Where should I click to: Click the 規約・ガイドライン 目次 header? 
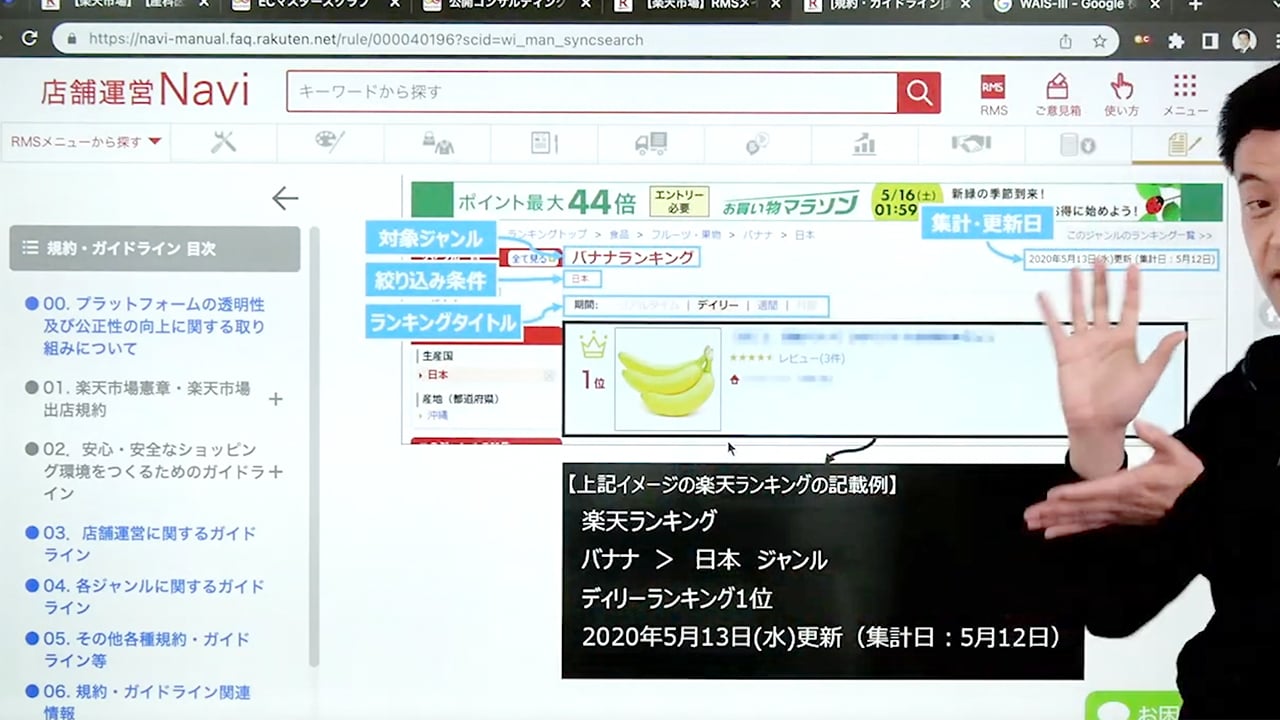155,248
